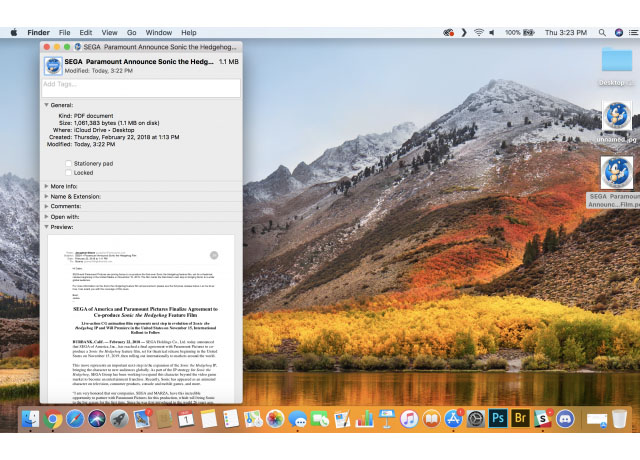Launch Google Chrome from the Dock

(53, 419)
